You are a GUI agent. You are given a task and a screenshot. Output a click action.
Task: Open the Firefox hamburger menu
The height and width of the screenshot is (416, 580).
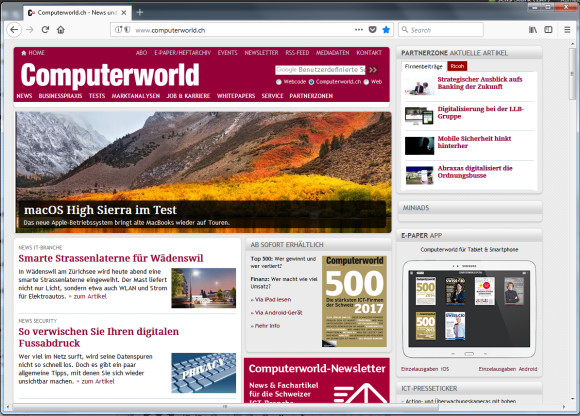(x=567, y=30)
